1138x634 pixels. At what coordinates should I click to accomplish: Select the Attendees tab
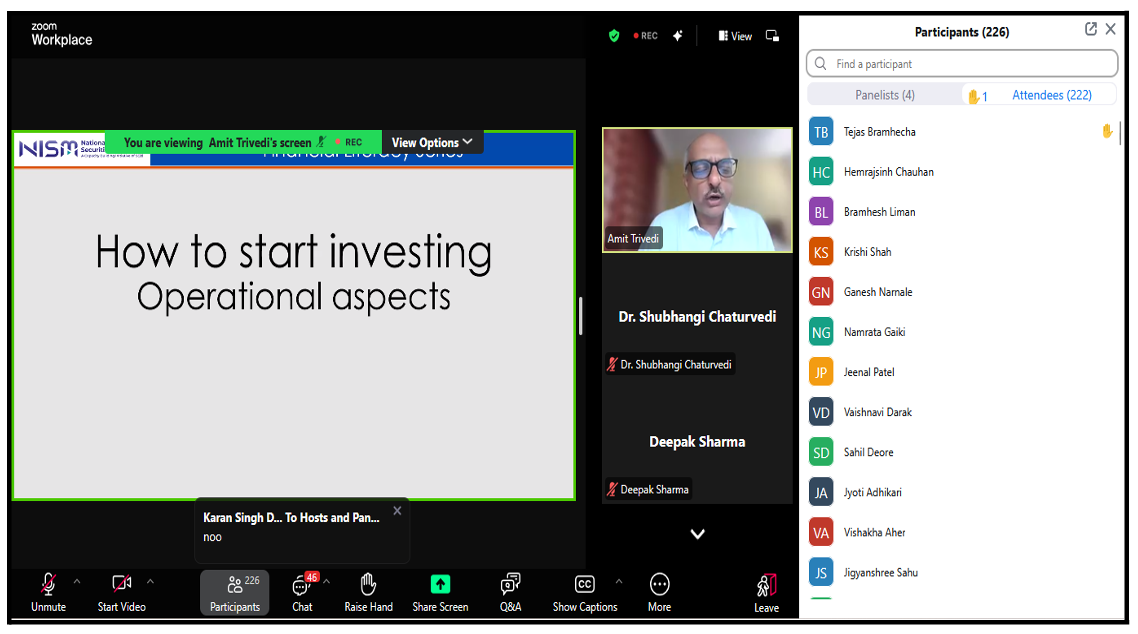[x=1051, y=95]
